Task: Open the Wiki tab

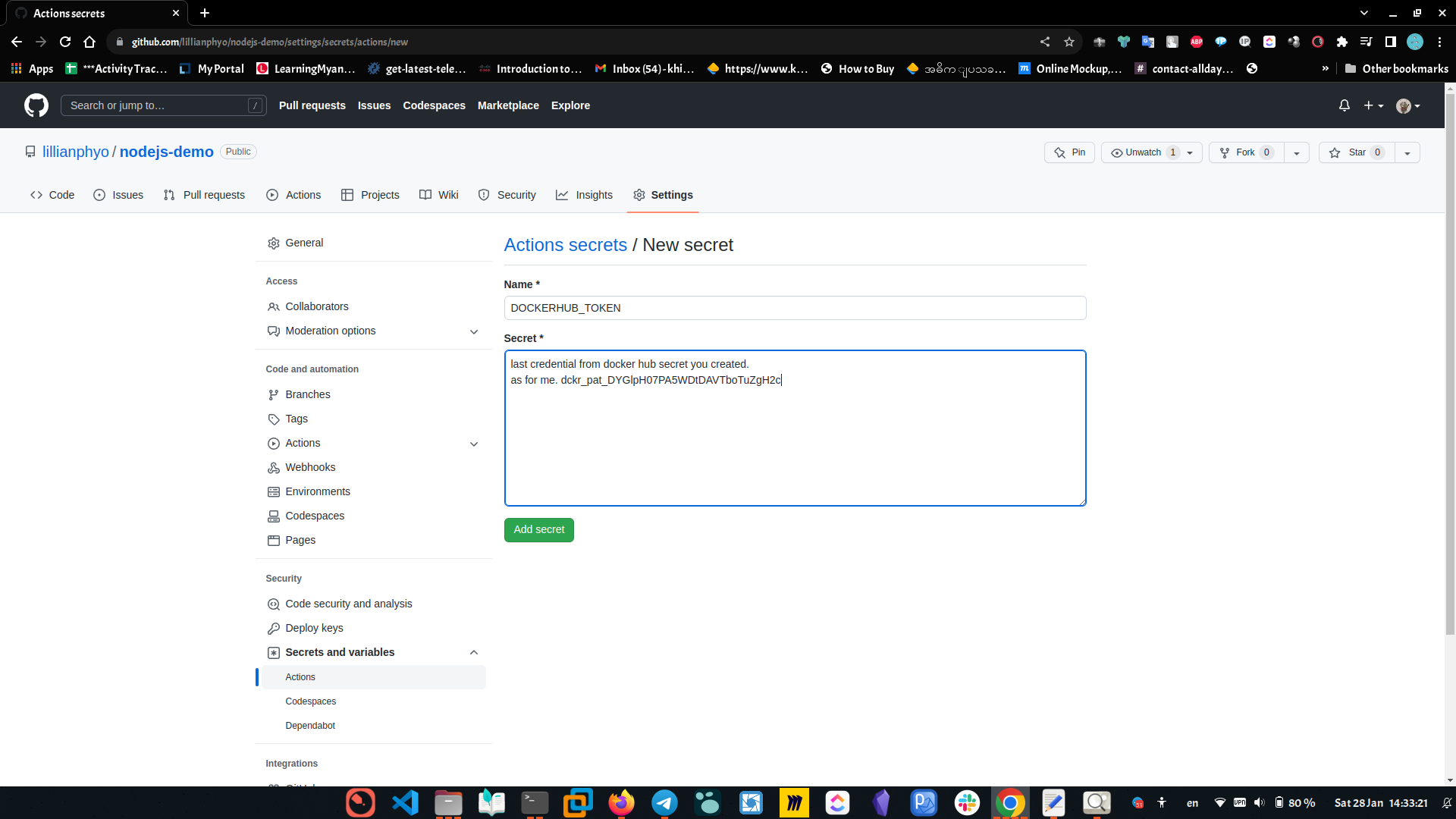Action: pyautogui.click(x=439, y=195)
